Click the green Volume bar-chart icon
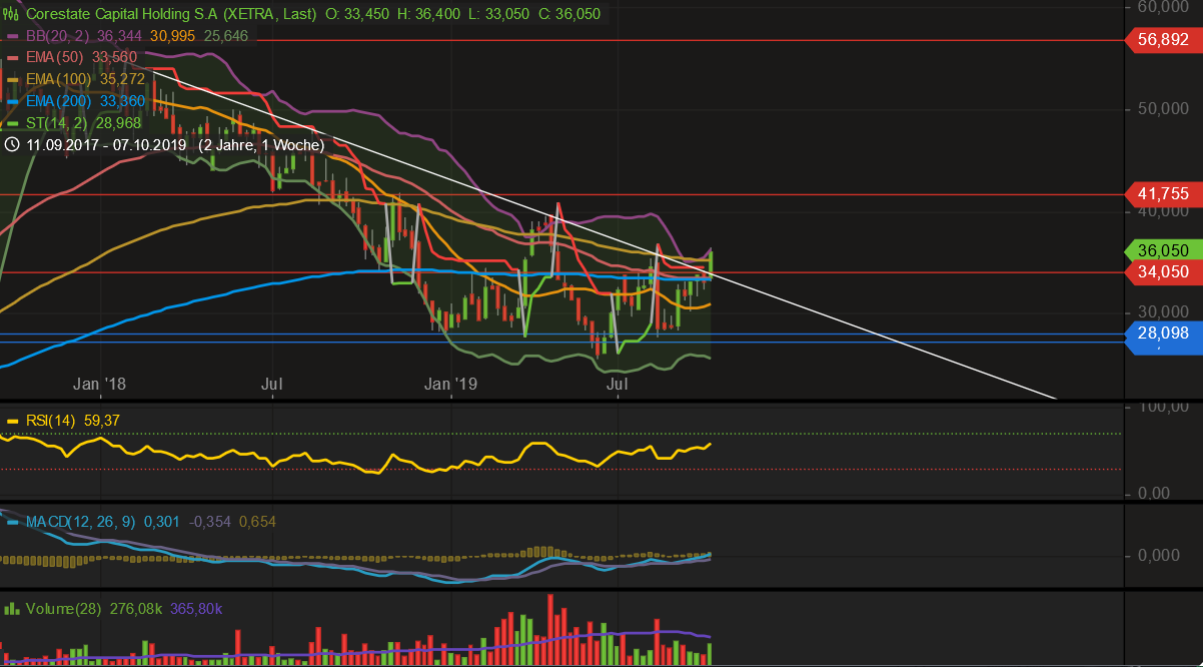This screenshot has height=667, width=1203. point(11,608)
